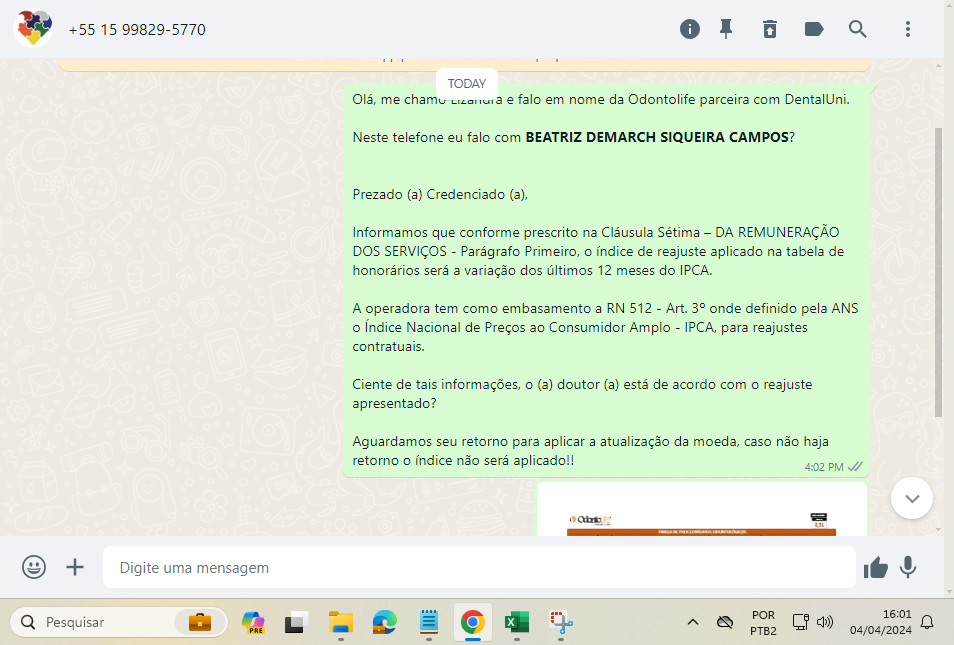Click the TODAY date badge

coord(467,84)
